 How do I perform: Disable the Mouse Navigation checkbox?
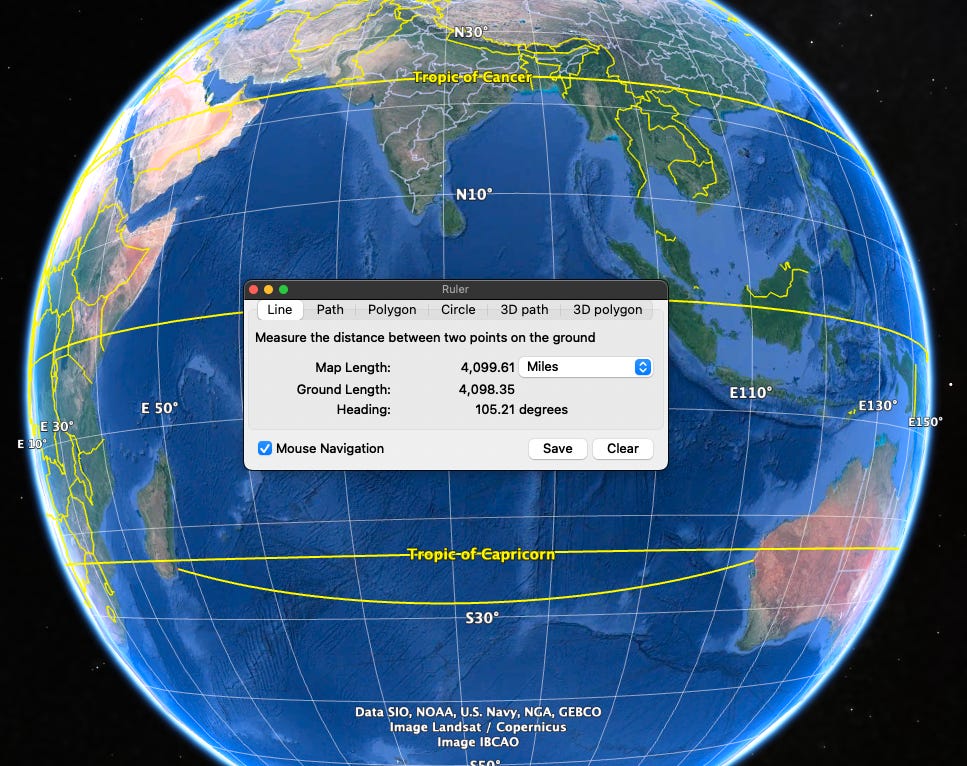265,448
